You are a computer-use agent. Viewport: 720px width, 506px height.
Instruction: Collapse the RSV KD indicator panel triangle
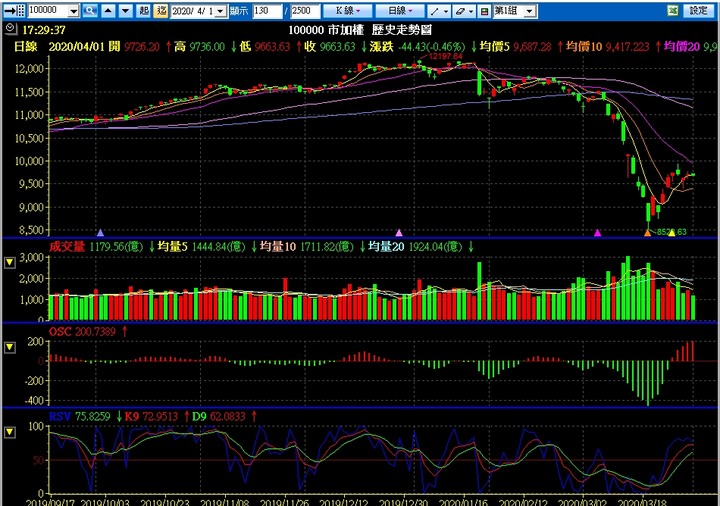(10, 432)
